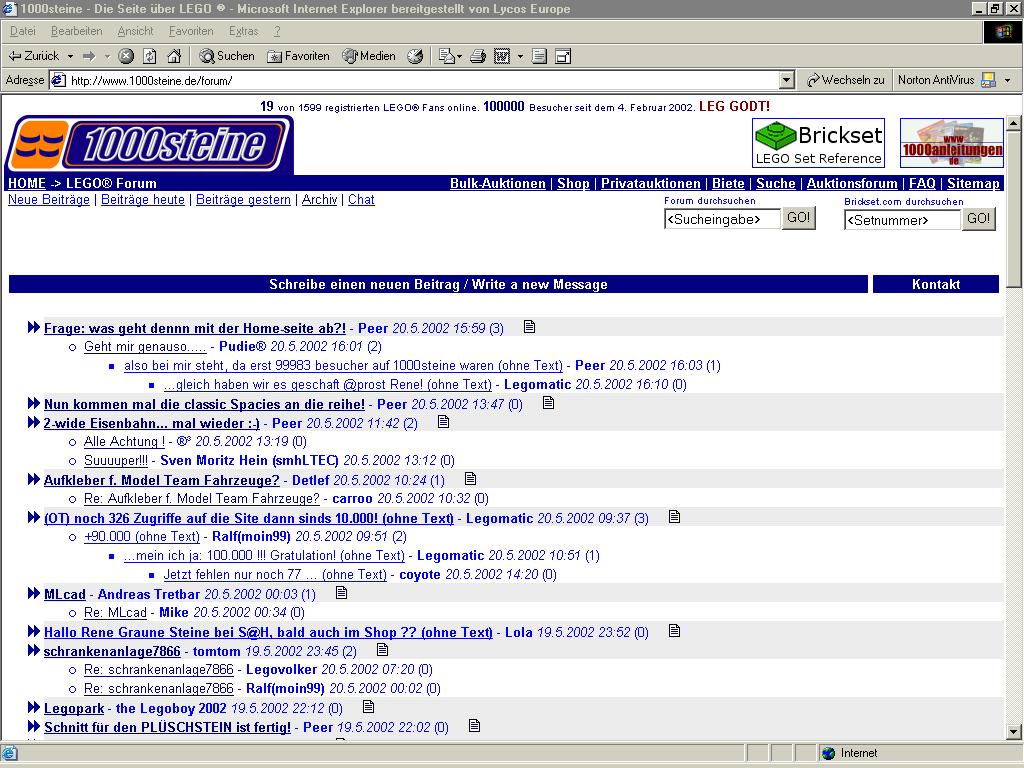The width and height of the screenshot is (1024, 768).
Task: Open the Bearbeiten menu
Action: [76, 31]
